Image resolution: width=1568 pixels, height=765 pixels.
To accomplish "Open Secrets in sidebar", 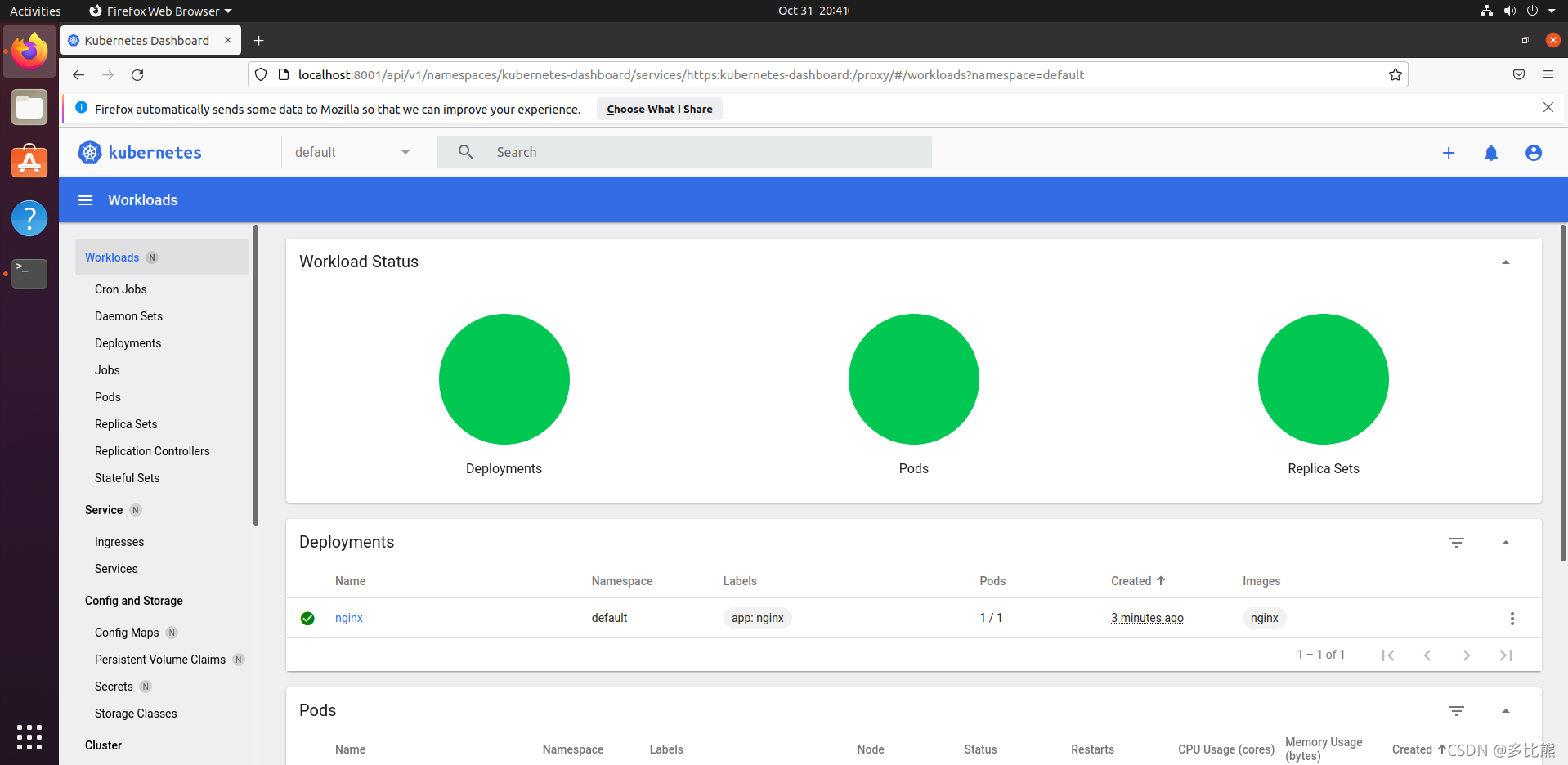I will pyautogui.click(x=114, y=687).
